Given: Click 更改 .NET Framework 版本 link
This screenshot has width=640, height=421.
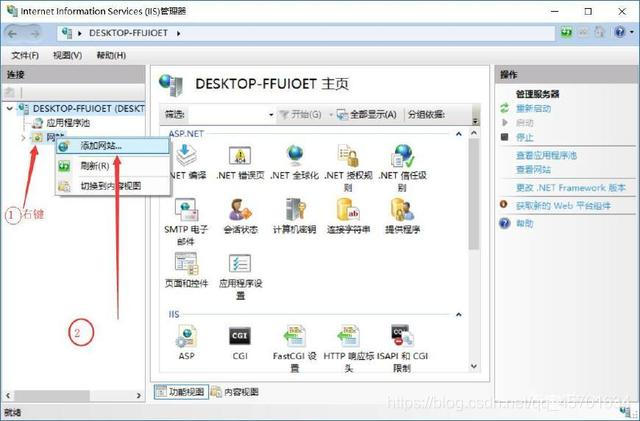Looking at the screenshot, I should pyautogui.click(x=571, y=188).
